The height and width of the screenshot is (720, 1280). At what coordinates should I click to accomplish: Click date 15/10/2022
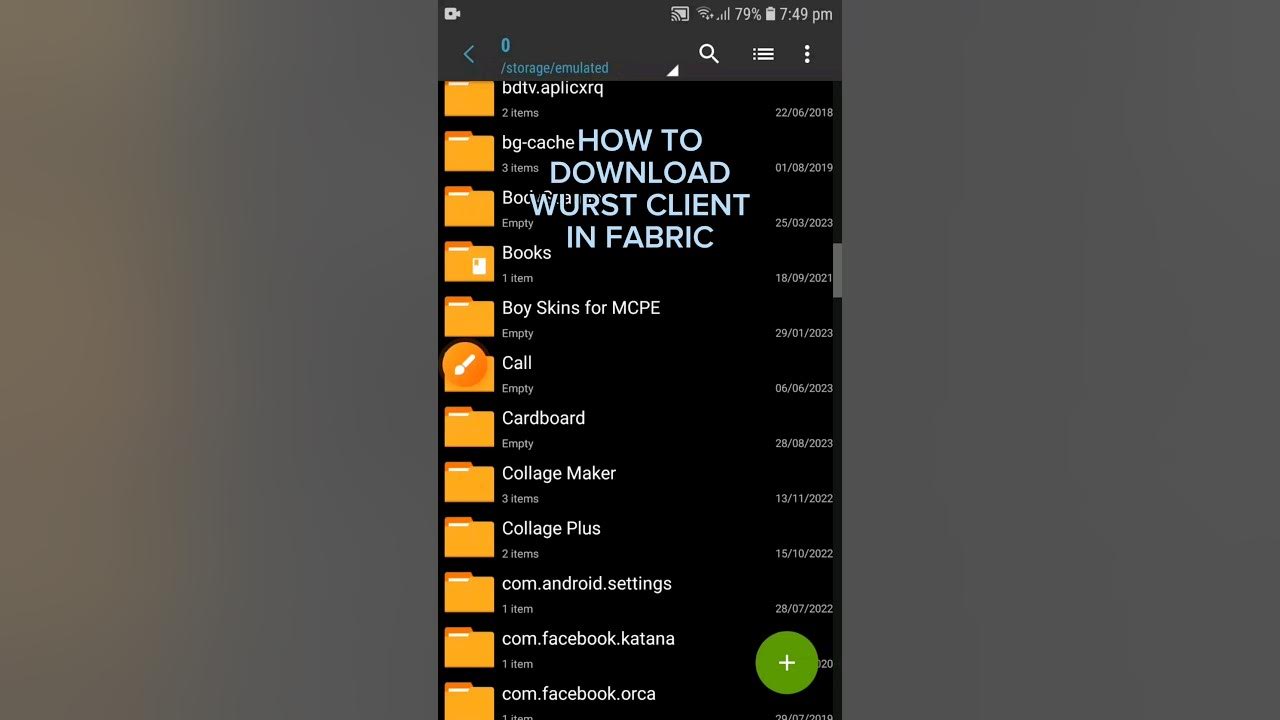point(804,553)
